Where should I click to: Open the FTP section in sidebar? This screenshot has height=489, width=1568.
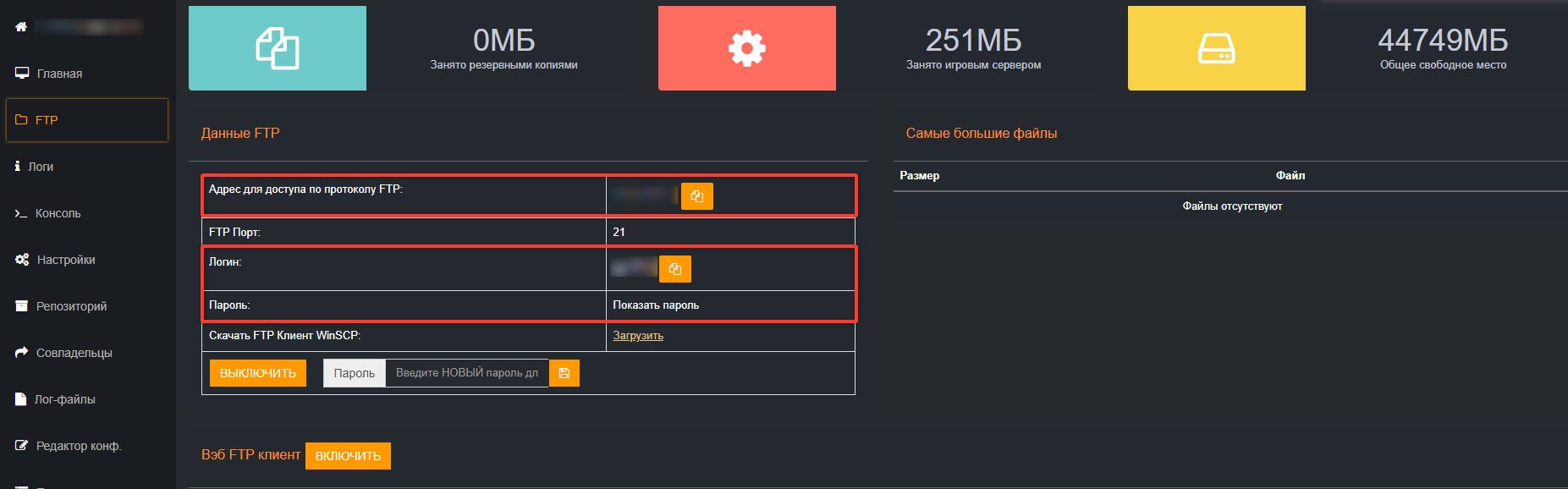coord(47,120)
